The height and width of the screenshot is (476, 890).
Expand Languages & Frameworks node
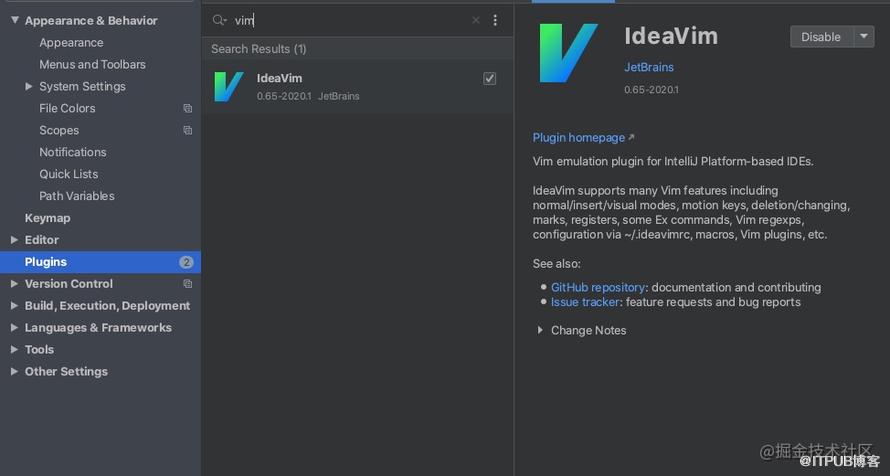[x=14, y=327]
